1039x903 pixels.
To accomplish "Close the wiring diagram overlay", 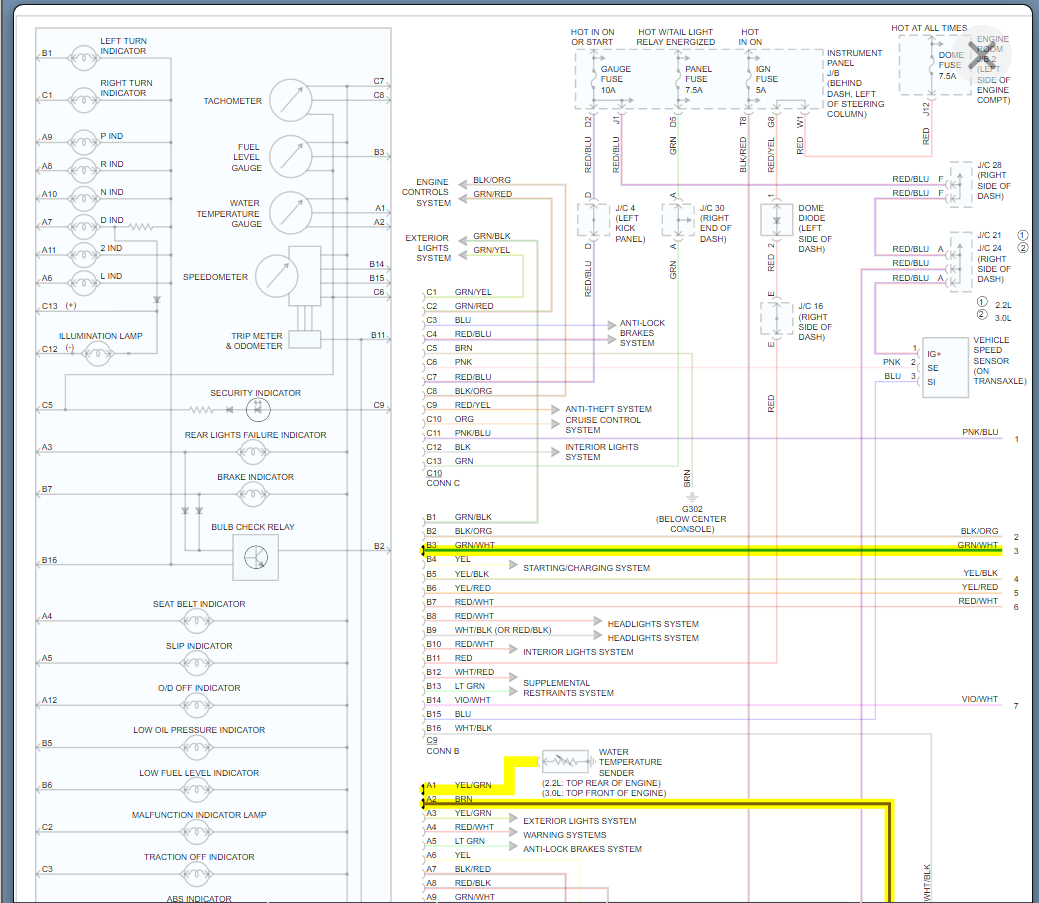I will click(981, 54).
